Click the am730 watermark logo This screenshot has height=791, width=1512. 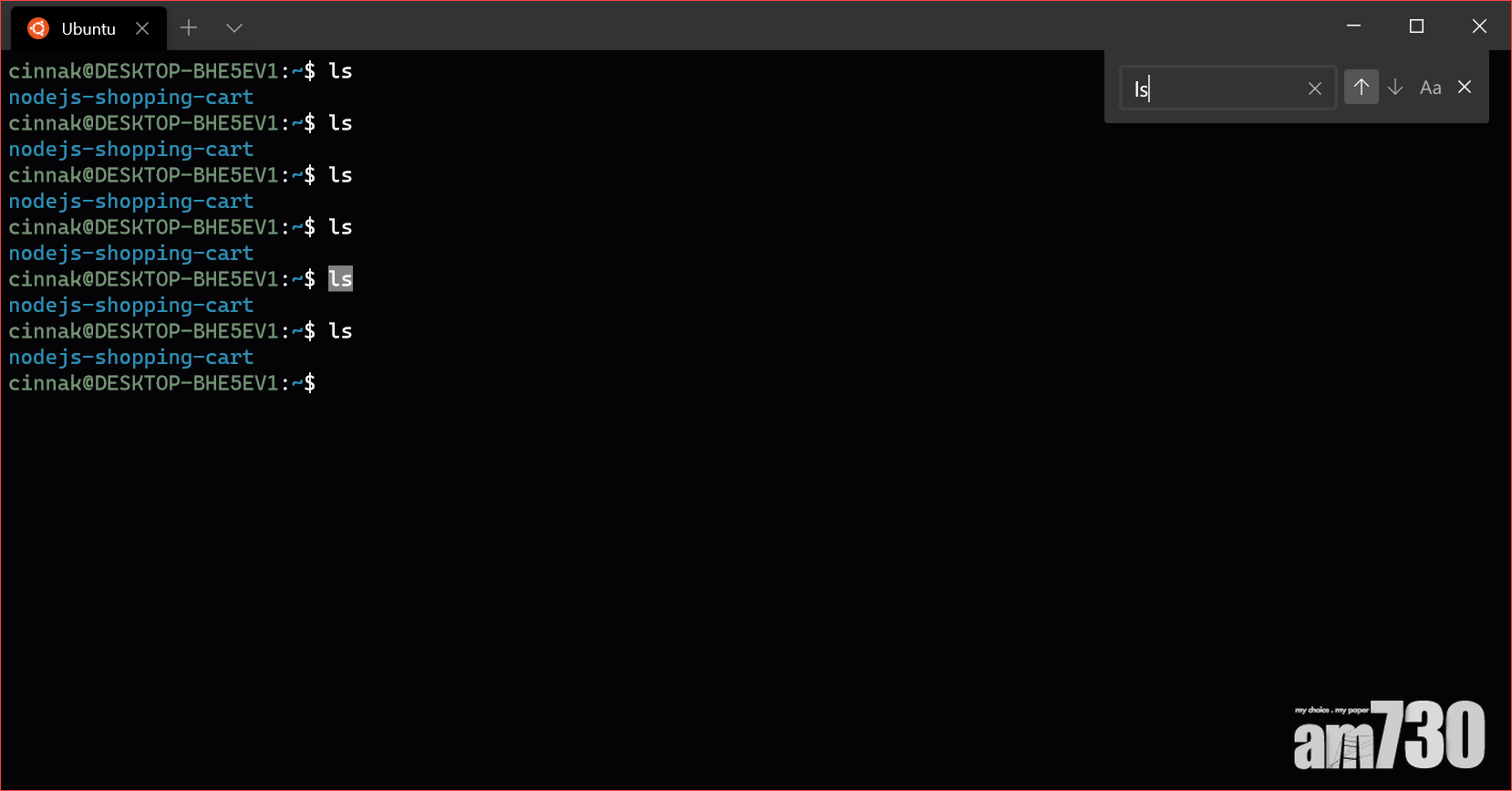click(x=1389, y=735)
